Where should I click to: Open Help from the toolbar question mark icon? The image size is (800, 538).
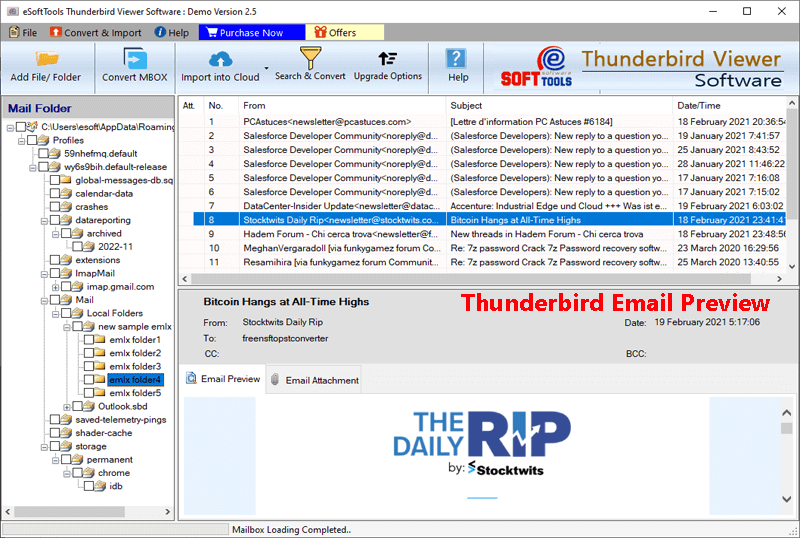pos(457,59)
